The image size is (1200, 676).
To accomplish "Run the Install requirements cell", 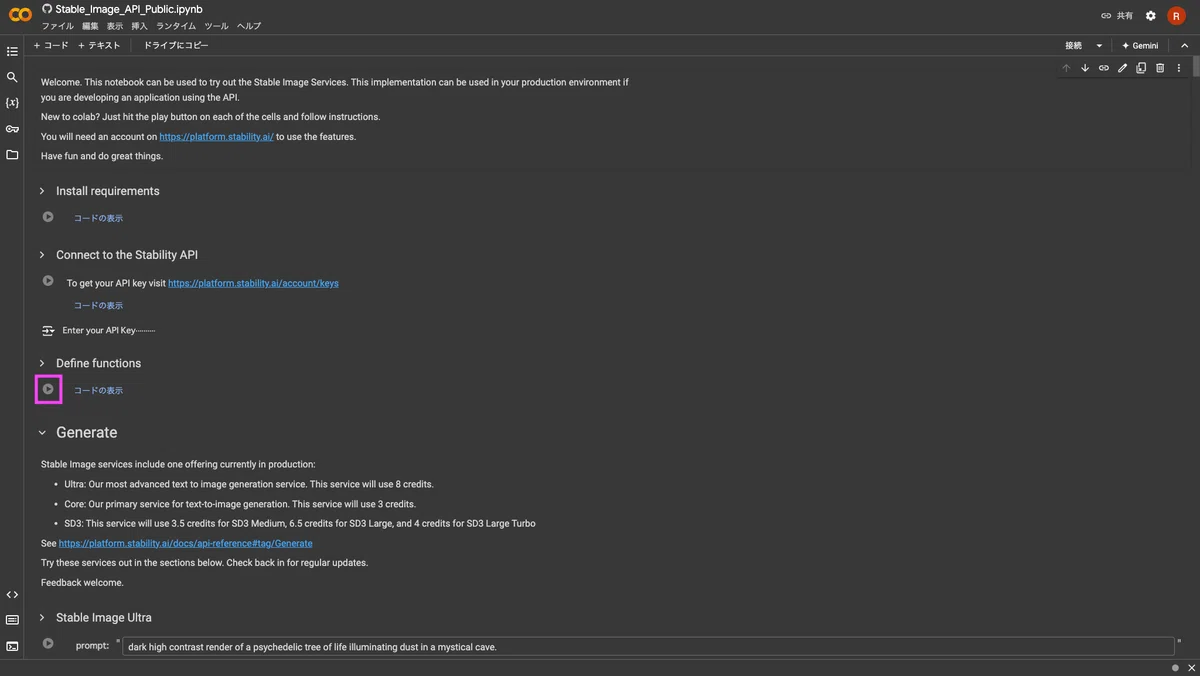I will click(x=48, y=217).
